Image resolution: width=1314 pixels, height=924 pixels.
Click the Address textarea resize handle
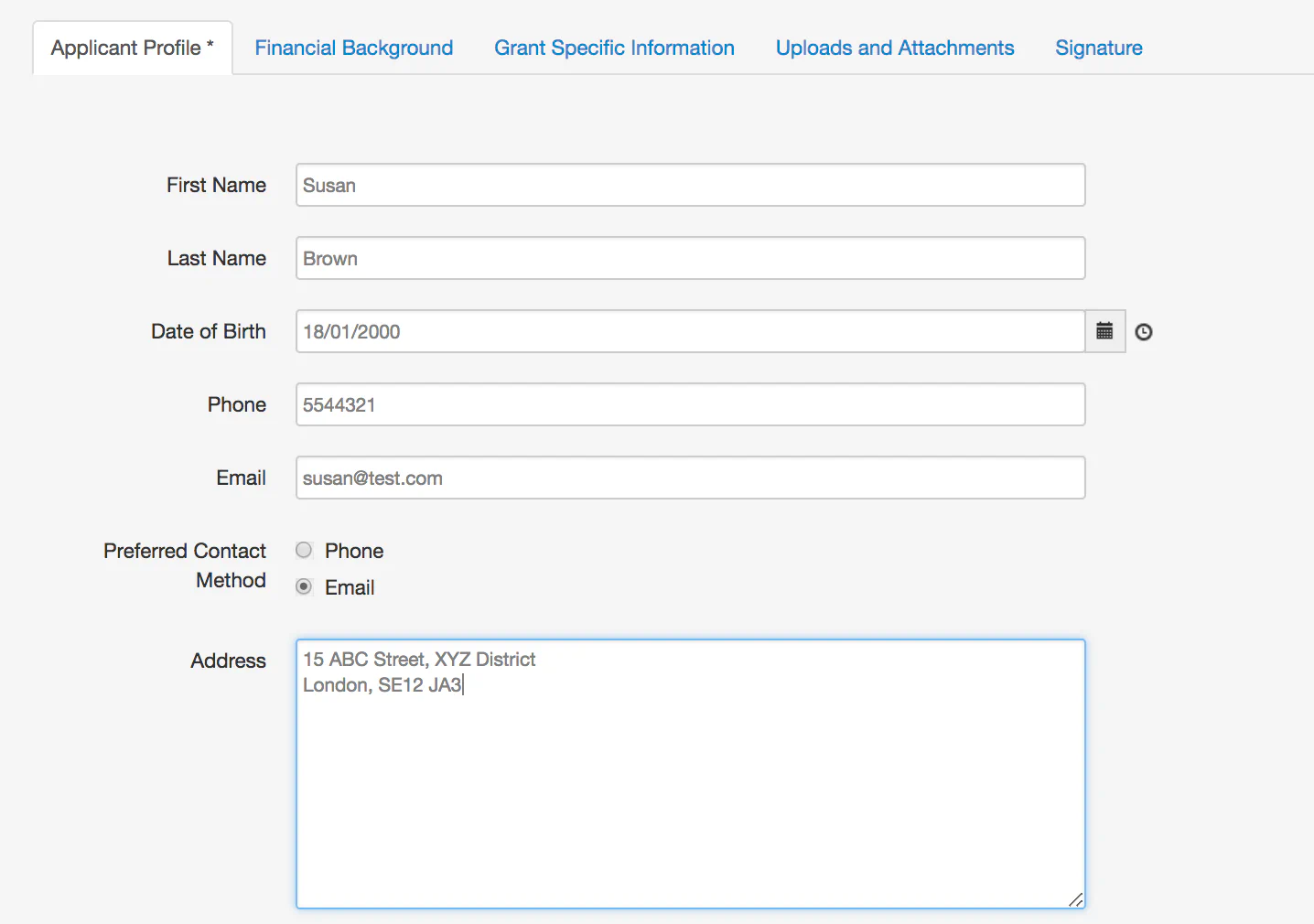click(1075, 900)
